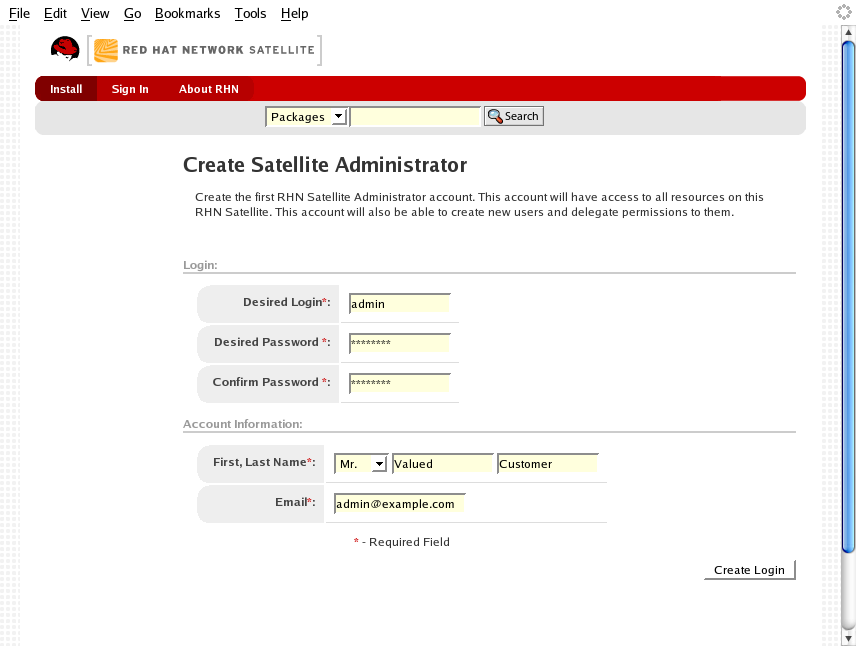Image resolution: width=856 pixels, height=646 pixels.
Task: Expand the Mr. title prefix dropdown
Action: [x=361, y=464]
